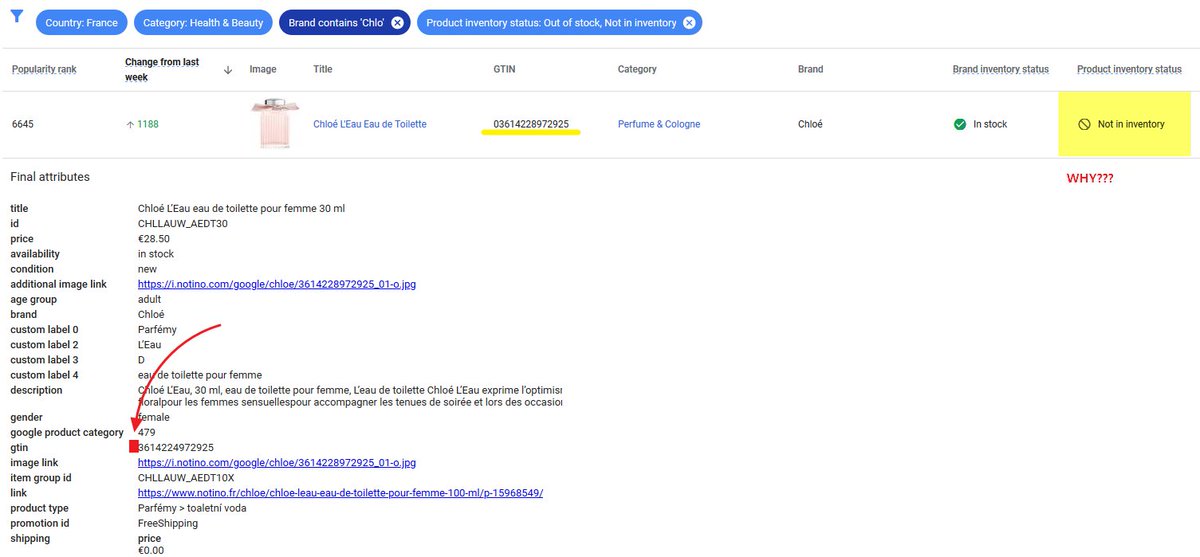Select the Not in inventory status text

point(1131,124)
